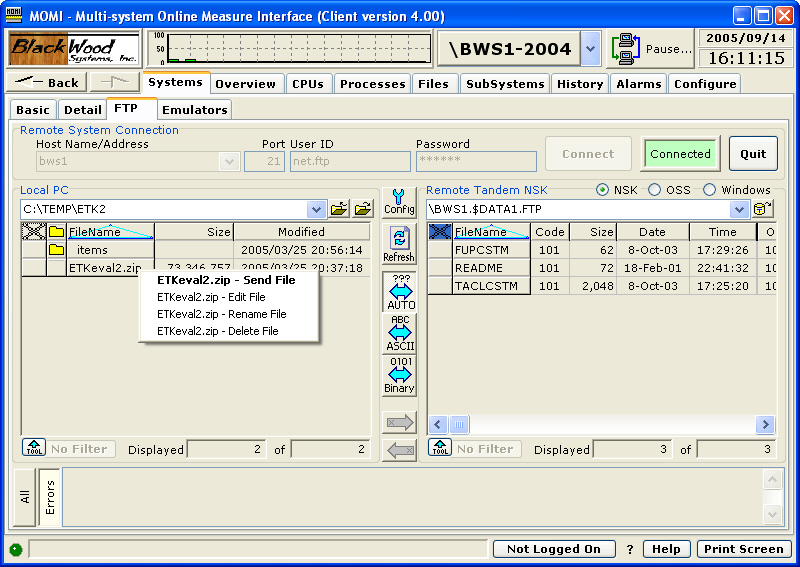The image size is (800, 567).
Task: Receive file from remote with left arrow
Action: pyautogui.click(x=399, y=450)
